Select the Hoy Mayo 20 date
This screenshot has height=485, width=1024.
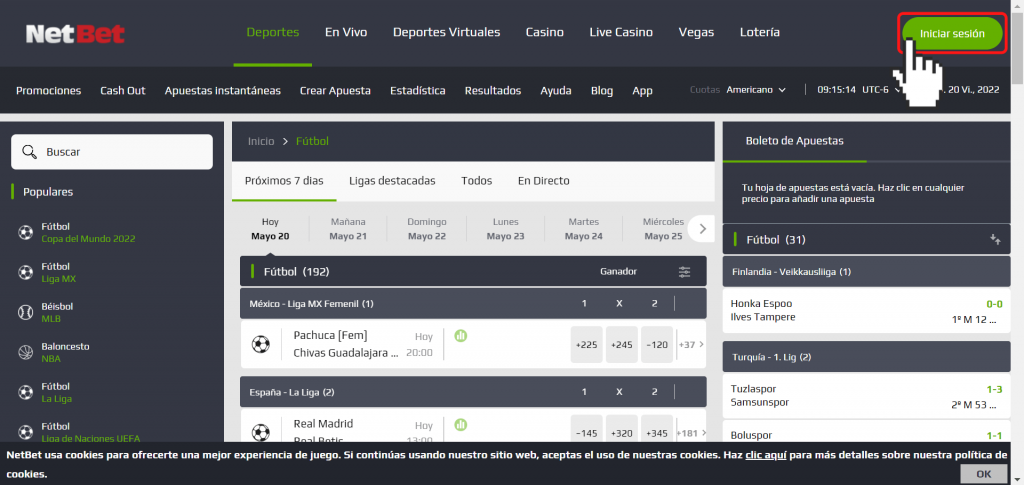[x=270, y=229]
